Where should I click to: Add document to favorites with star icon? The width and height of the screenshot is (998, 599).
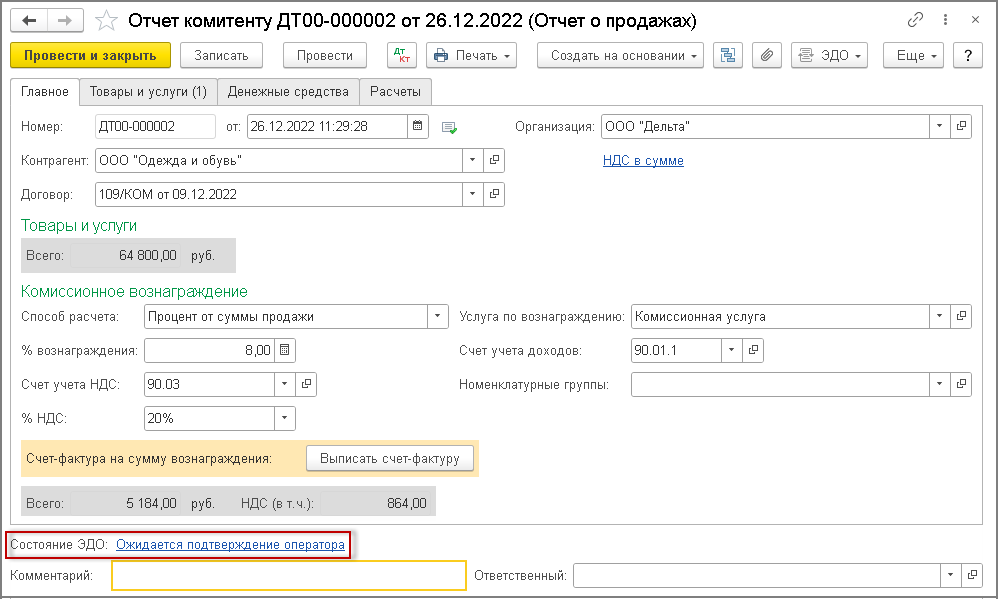click(106, 21)
